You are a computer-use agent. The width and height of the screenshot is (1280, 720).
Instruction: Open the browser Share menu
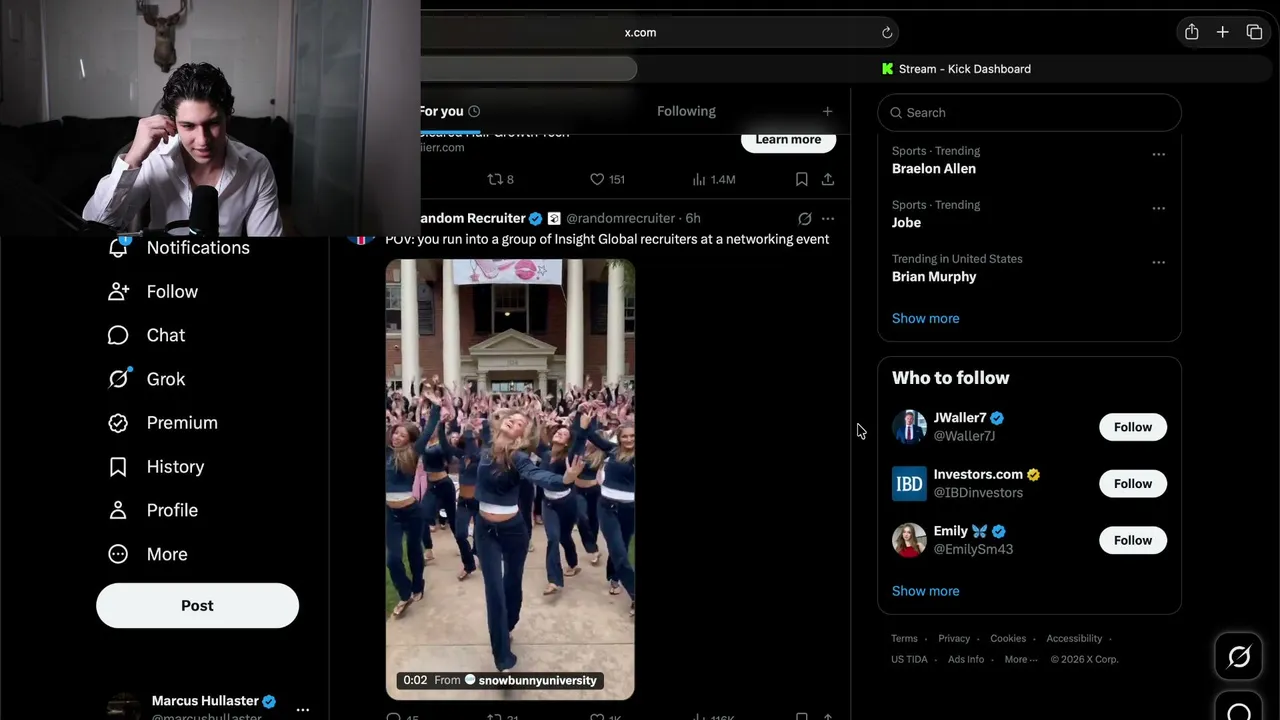pyautogui.click(x=1192, y=33)
